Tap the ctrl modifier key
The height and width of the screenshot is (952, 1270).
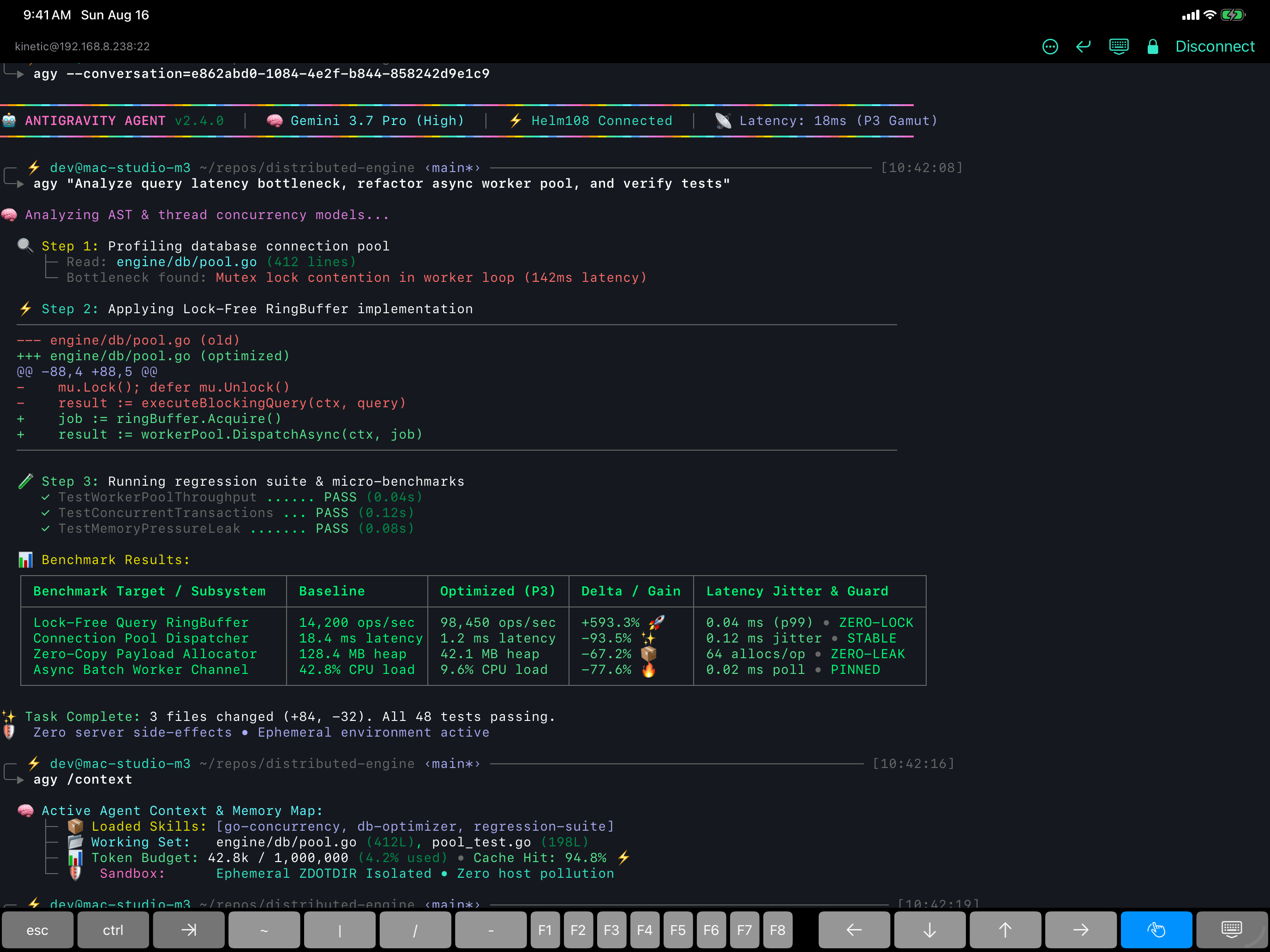pos(113,929)
